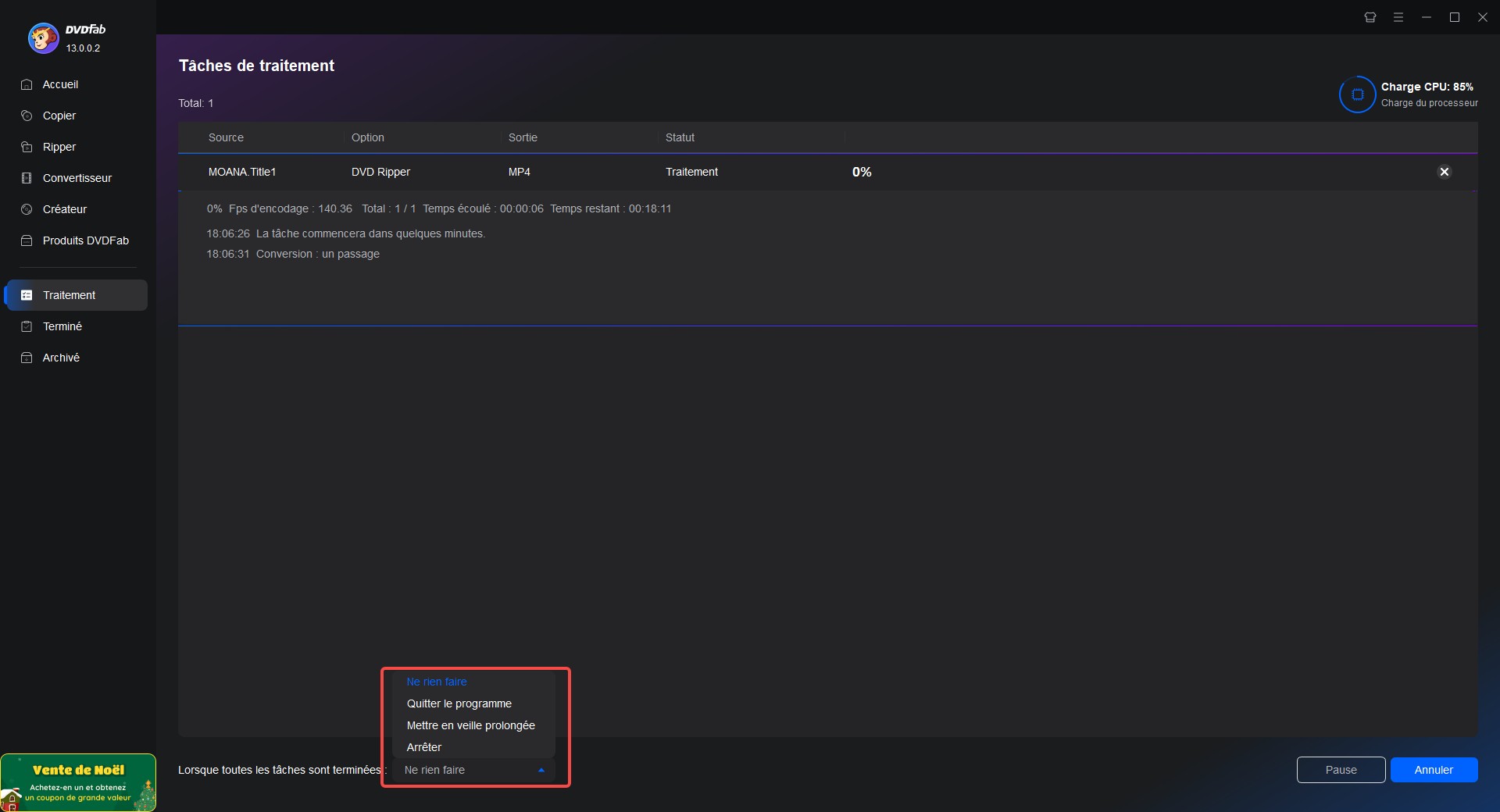The image size is (1500, 812).
Task: Open the Vente de Noël banner
Action: click(x=78, y=782)
